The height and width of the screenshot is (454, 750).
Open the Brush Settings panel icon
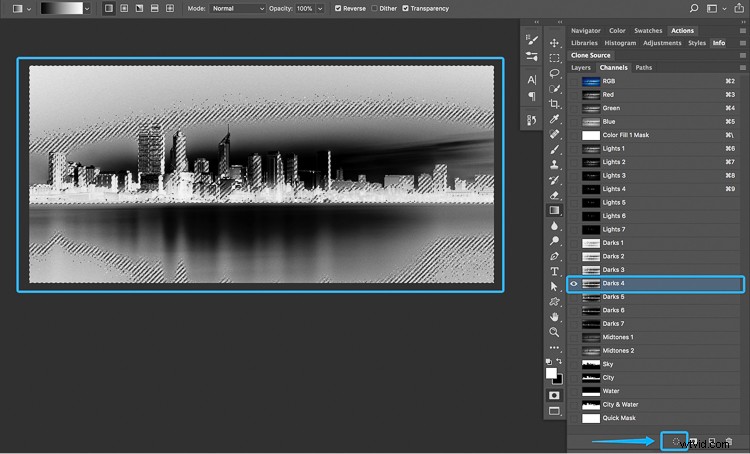(531, 40)
